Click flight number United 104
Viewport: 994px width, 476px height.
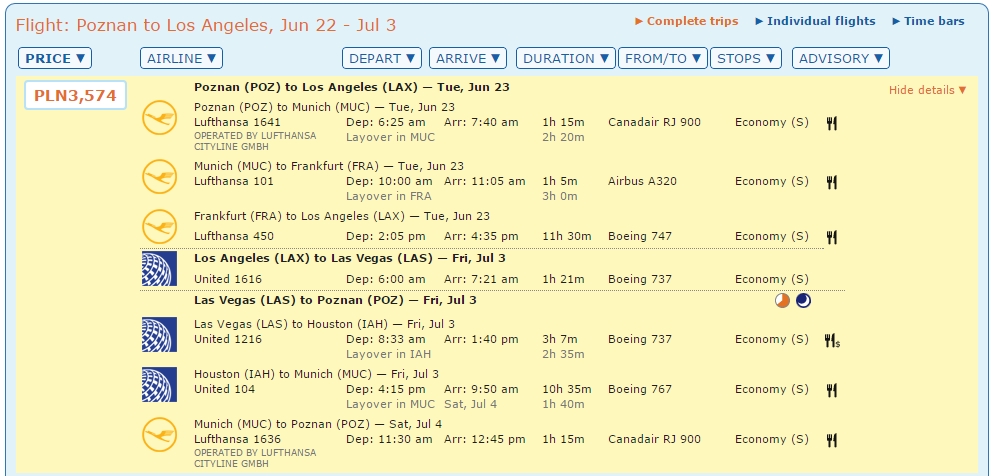[x=224, y=389]
